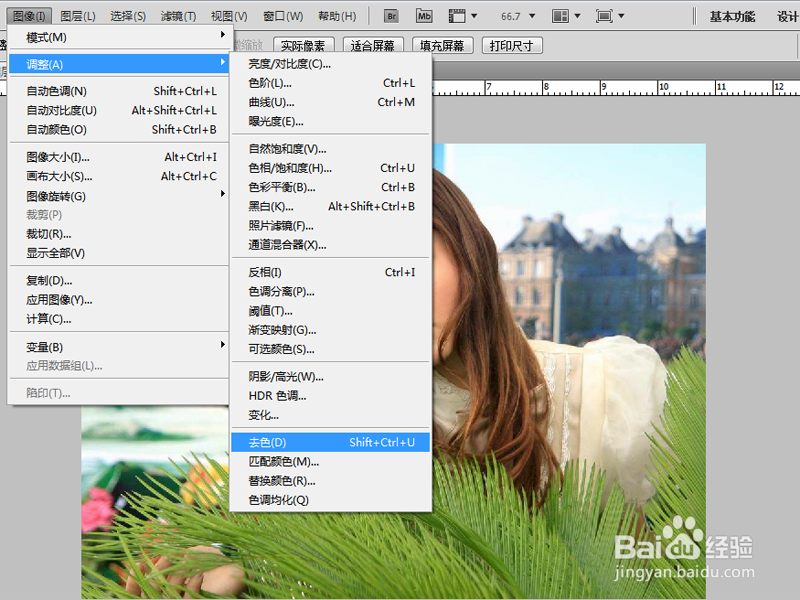This screenshot has height=600, width=800.
Task: Open the 图层(L) menu
Action: tap(78, 16)
